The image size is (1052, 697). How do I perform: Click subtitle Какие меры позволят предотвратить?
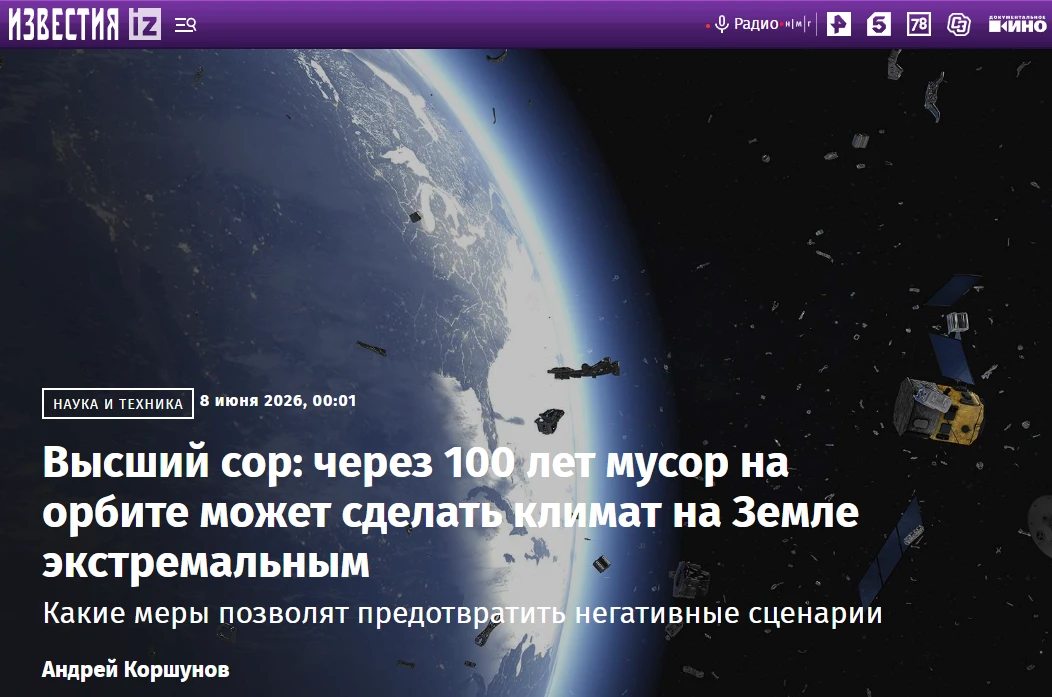[462, 613]
